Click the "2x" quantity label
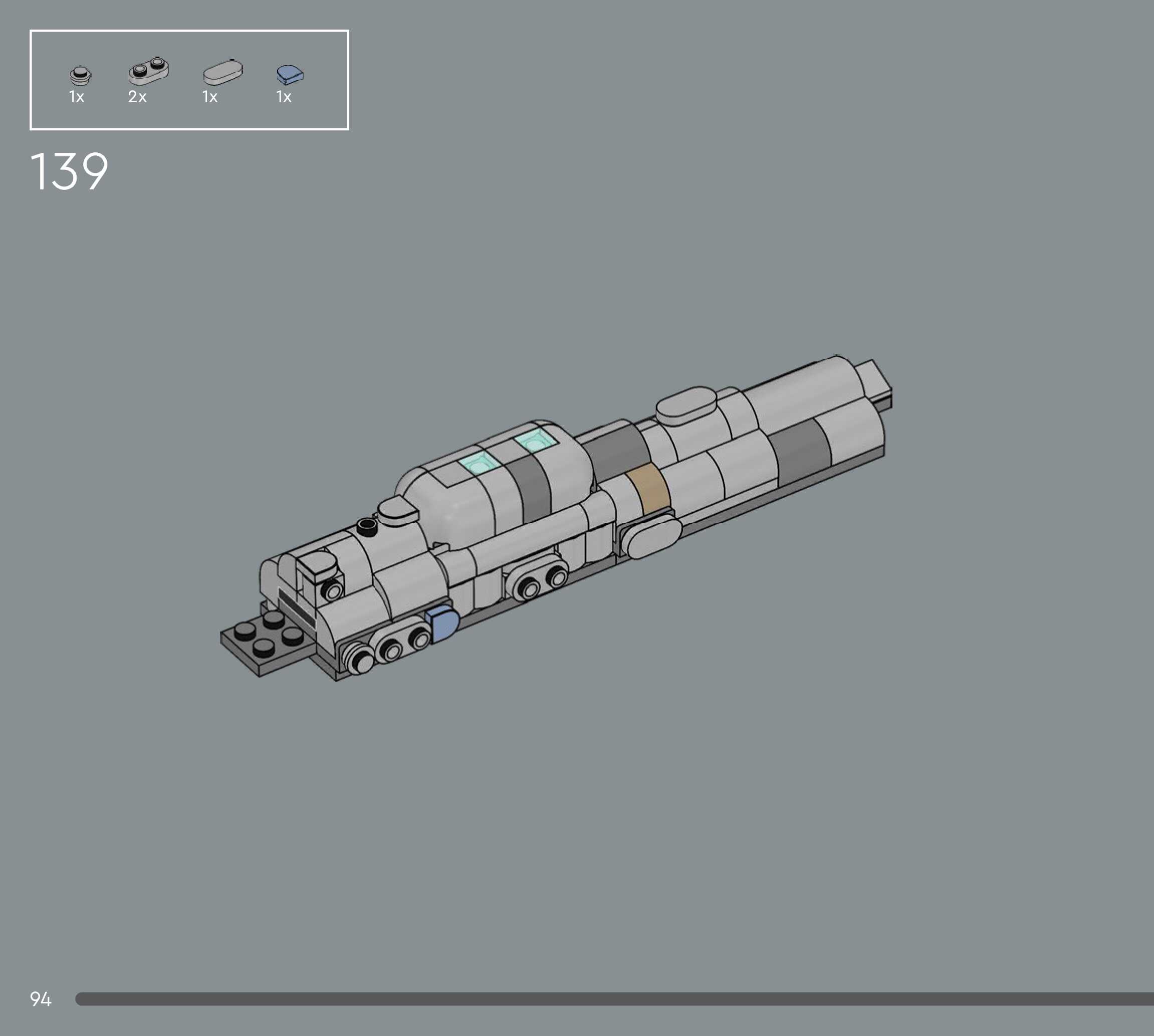This screenshot has height=1036, width=1154. (x=137, y=97)
